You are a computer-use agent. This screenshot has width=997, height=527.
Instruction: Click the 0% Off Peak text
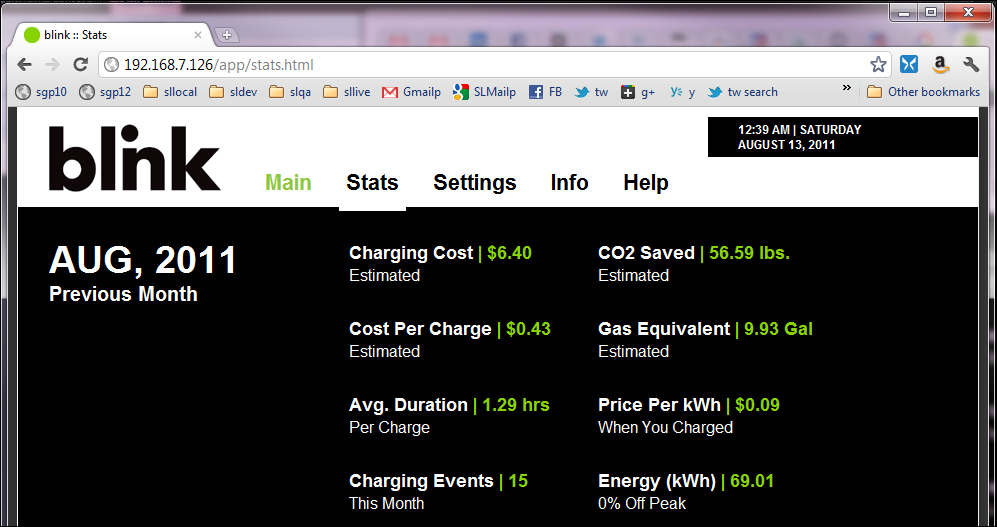point(642,503)
